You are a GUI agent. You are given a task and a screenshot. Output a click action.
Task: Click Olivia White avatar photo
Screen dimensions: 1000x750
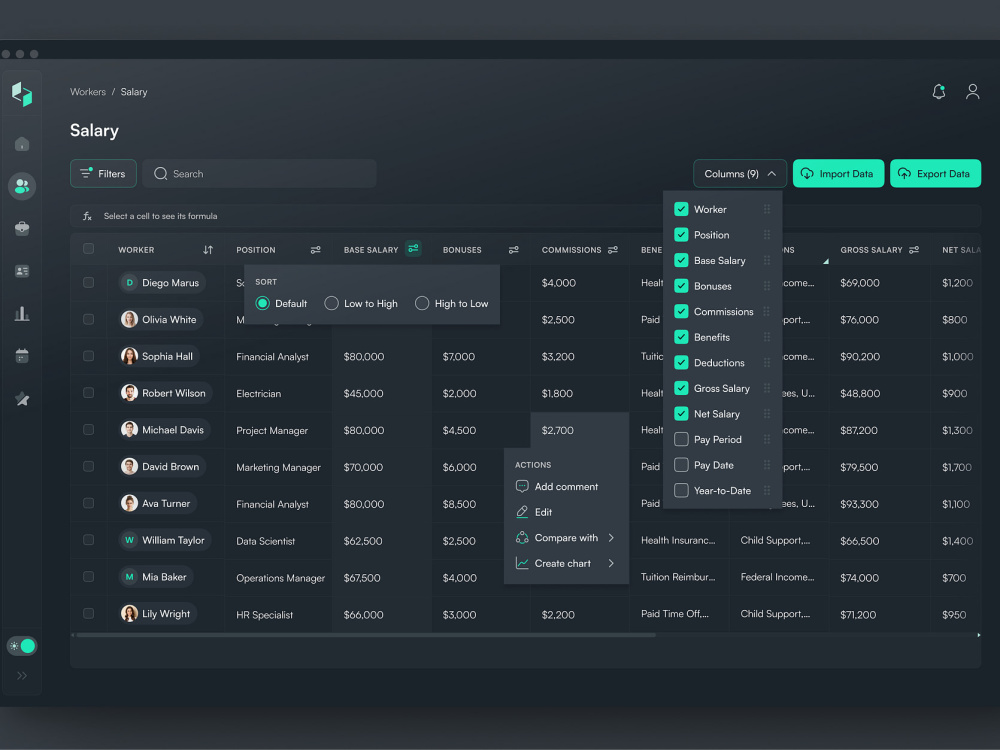coord(129,320)
